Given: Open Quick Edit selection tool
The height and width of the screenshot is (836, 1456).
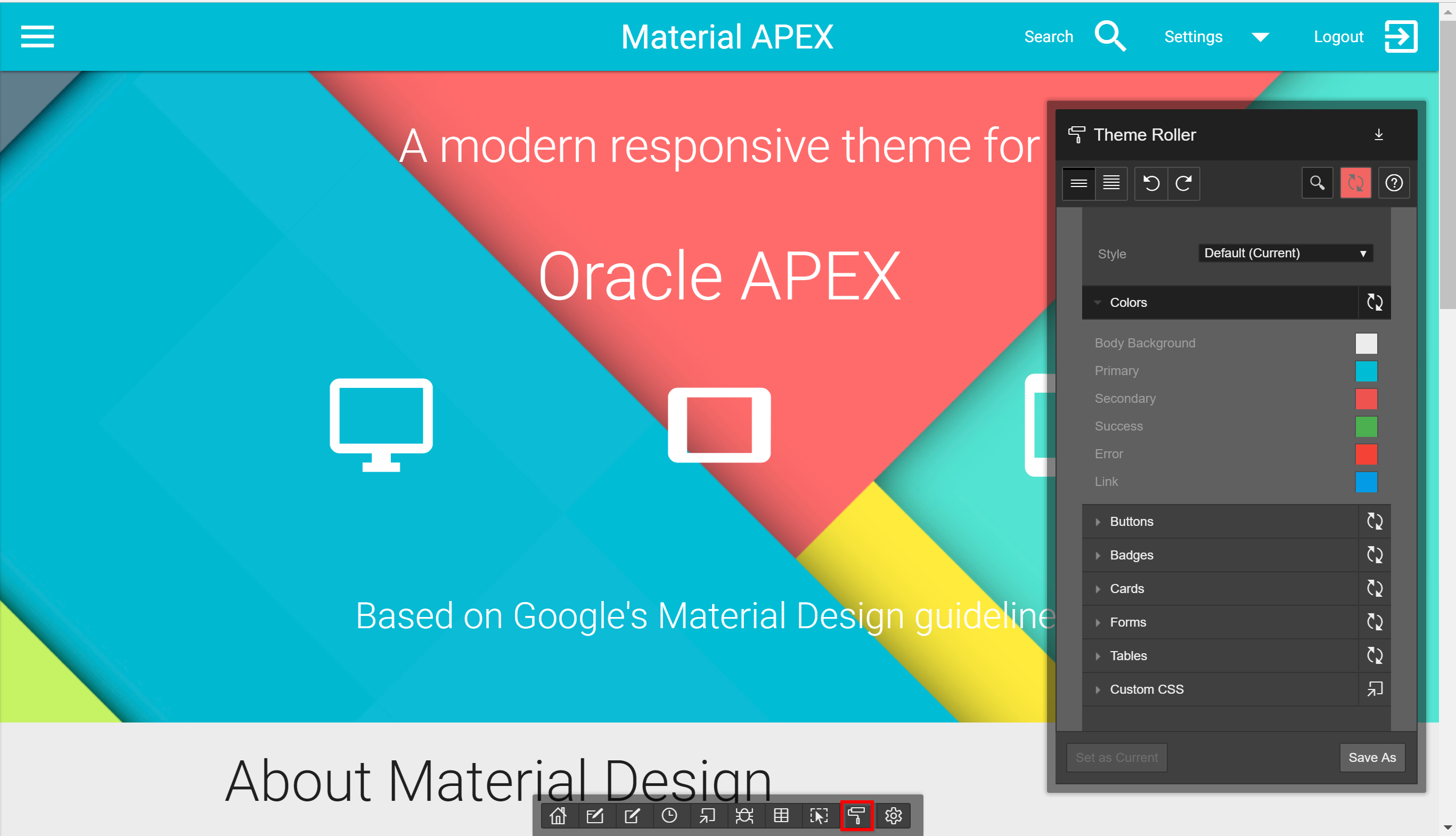Looking at the screenshot, I should (x=819, y=815).
